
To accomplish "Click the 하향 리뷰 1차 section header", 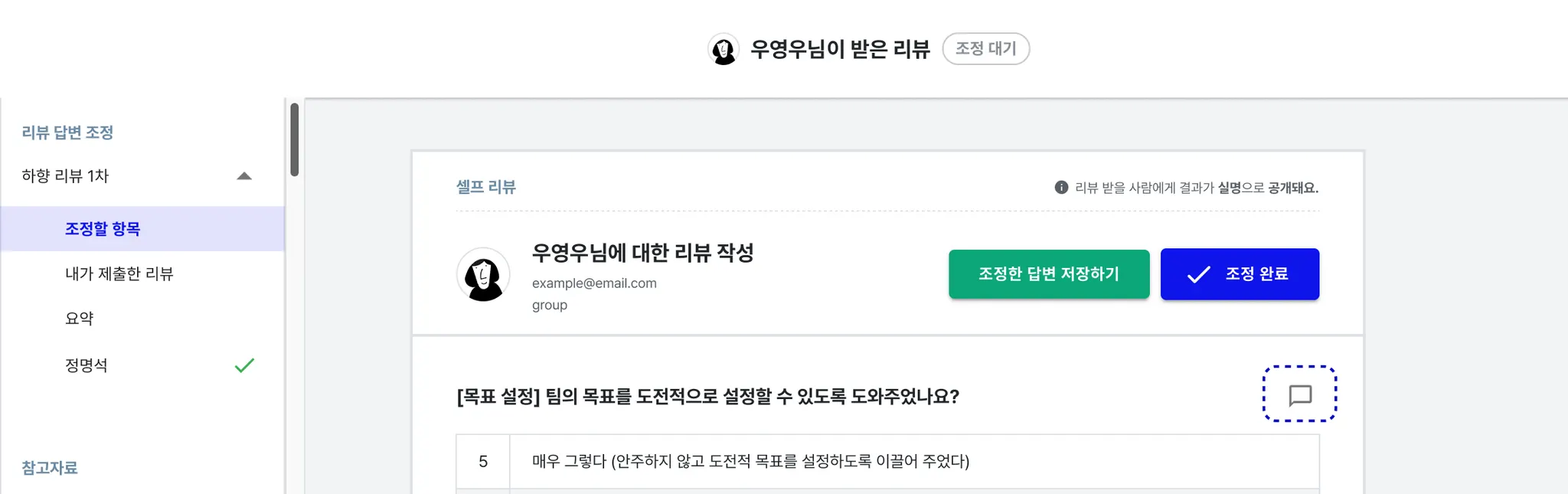I will tap(66, 176).
